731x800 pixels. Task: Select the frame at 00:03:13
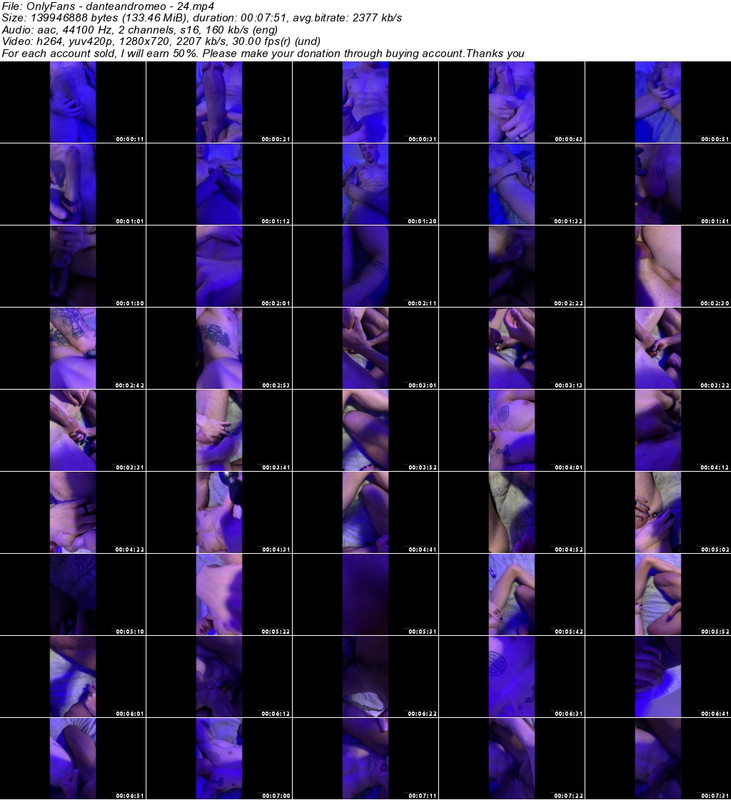512,347
